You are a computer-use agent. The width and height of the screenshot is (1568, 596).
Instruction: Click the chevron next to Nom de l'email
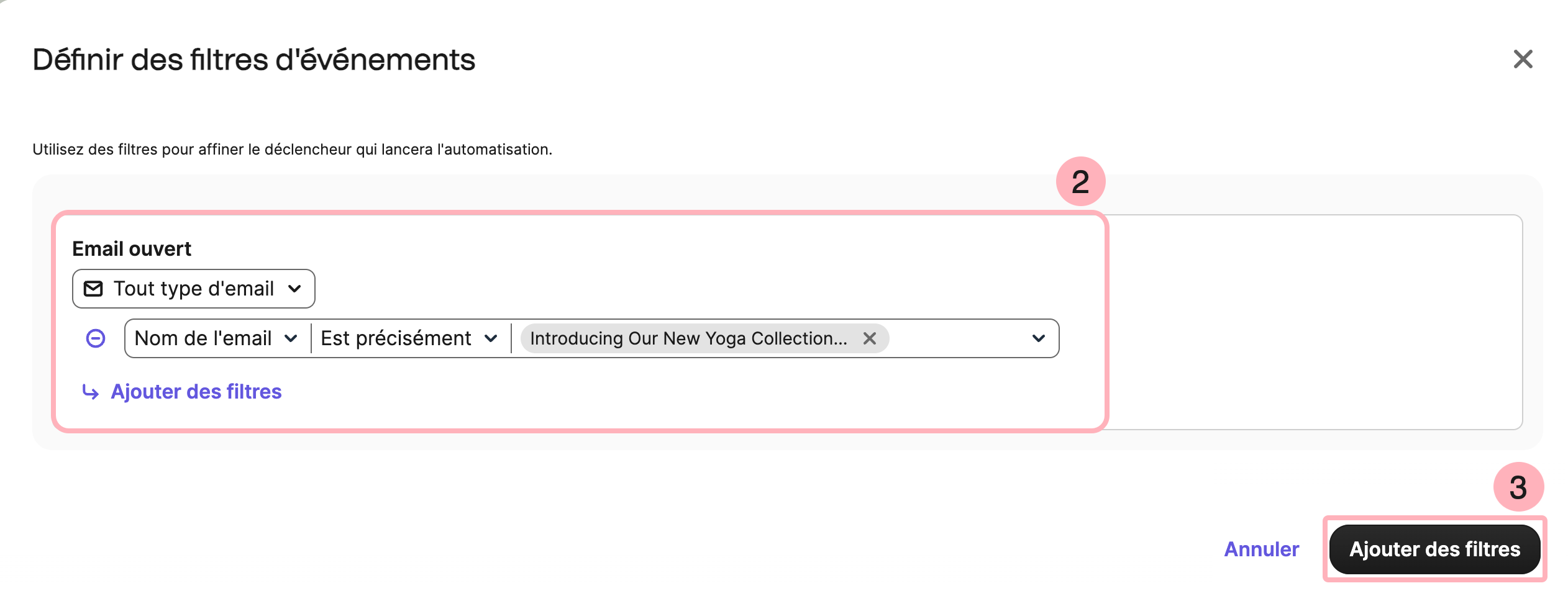(x=291, y=338)
